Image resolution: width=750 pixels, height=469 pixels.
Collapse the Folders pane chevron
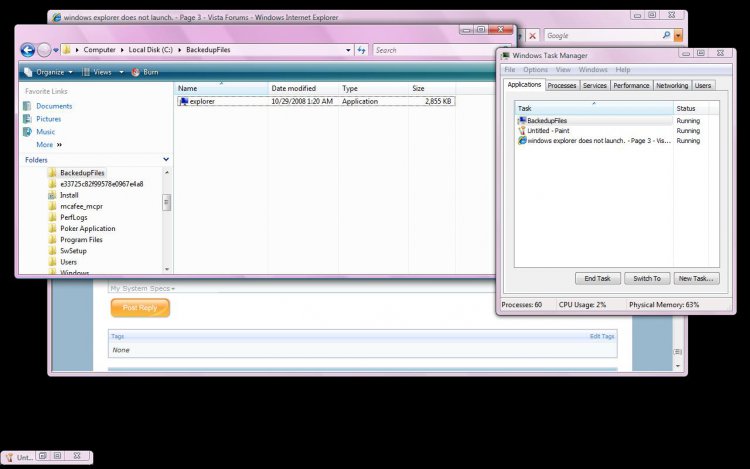tap(166, 159)
